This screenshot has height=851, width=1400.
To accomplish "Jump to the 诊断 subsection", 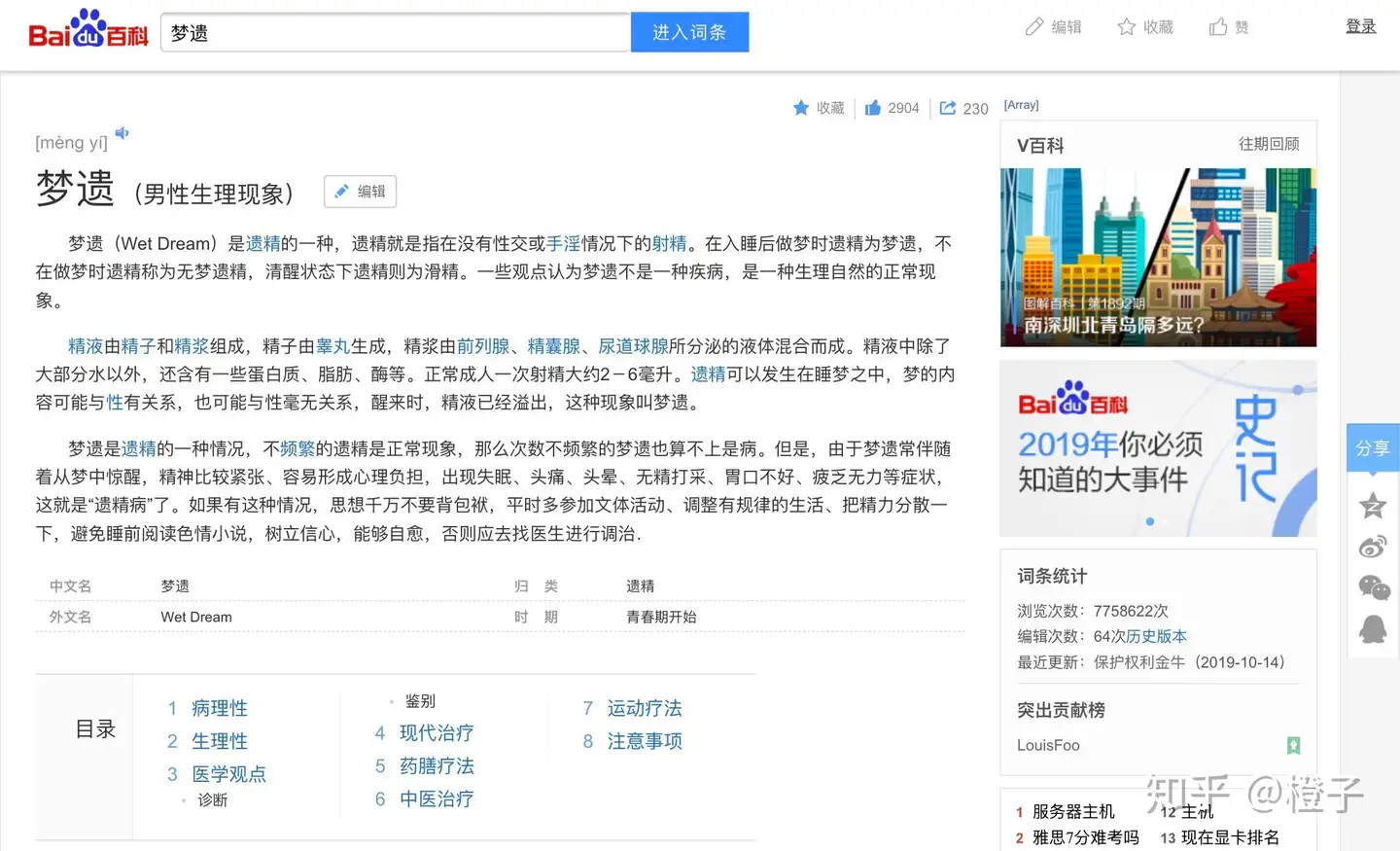I will pos(212,800).
